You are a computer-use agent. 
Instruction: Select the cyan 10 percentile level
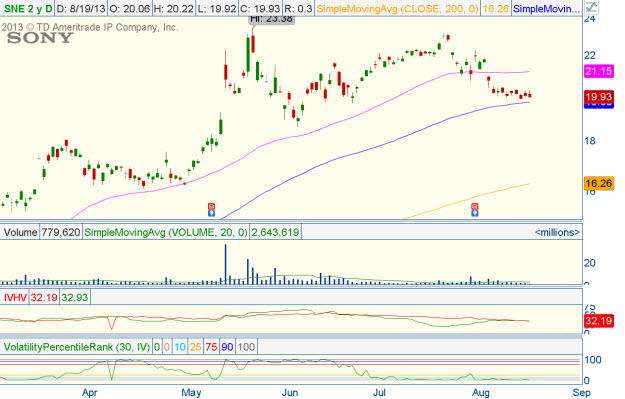tap(180, 347)
